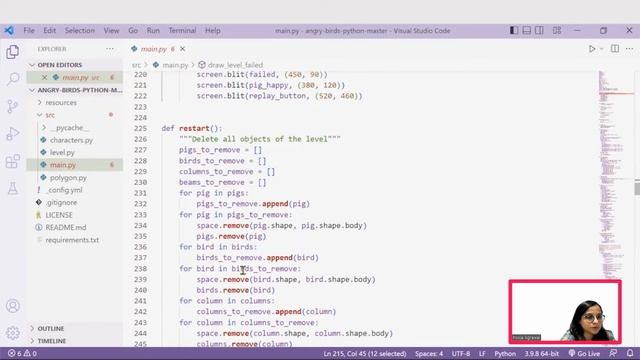Image resolution: width=640 pixels, height=360 pixels.
Task: Click the Go Live status bar button
Action: pyautogui.click(x=584, y=353)
